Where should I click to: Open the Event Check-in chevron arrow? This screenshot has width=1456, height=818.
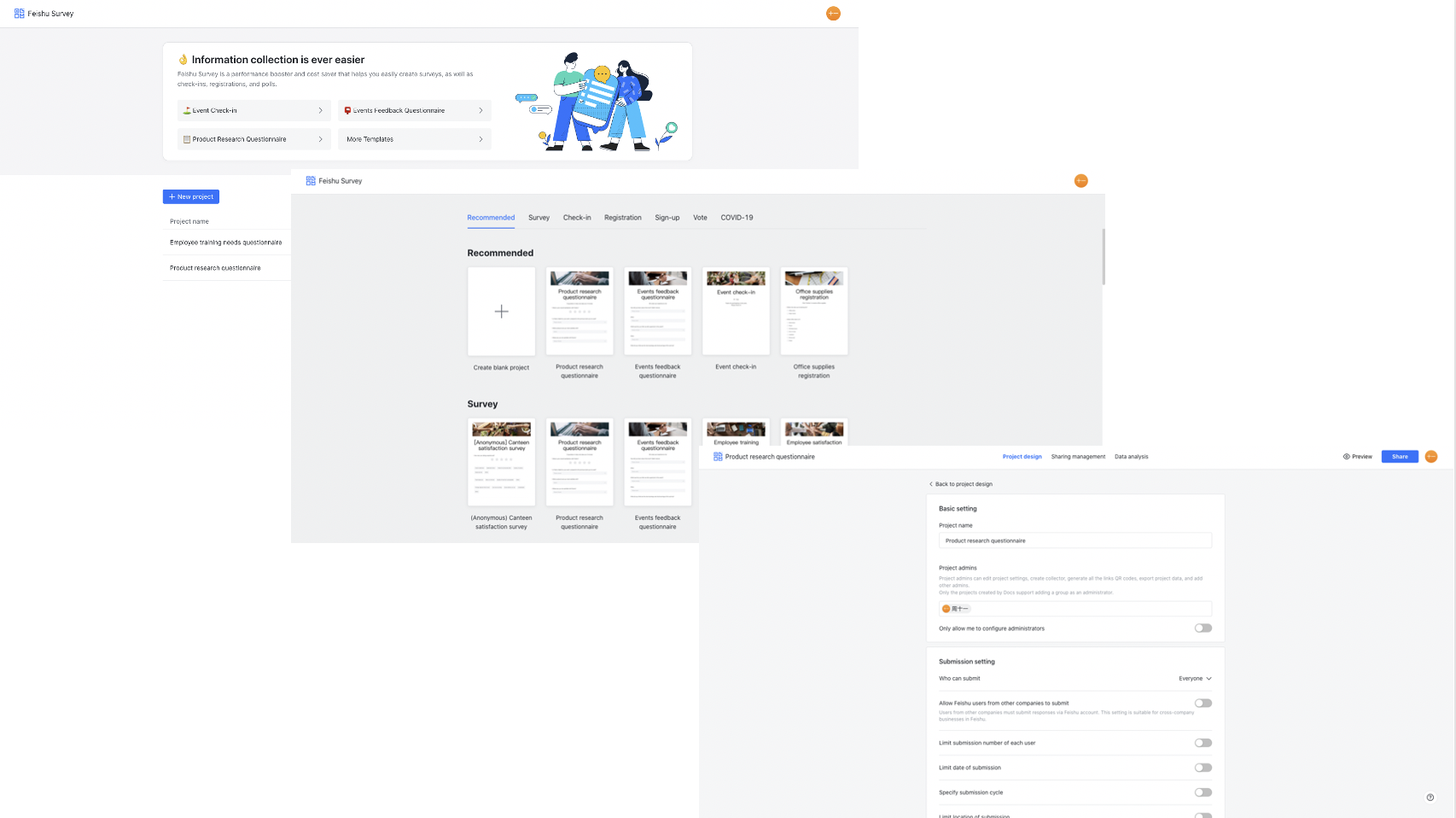(322, 110)
